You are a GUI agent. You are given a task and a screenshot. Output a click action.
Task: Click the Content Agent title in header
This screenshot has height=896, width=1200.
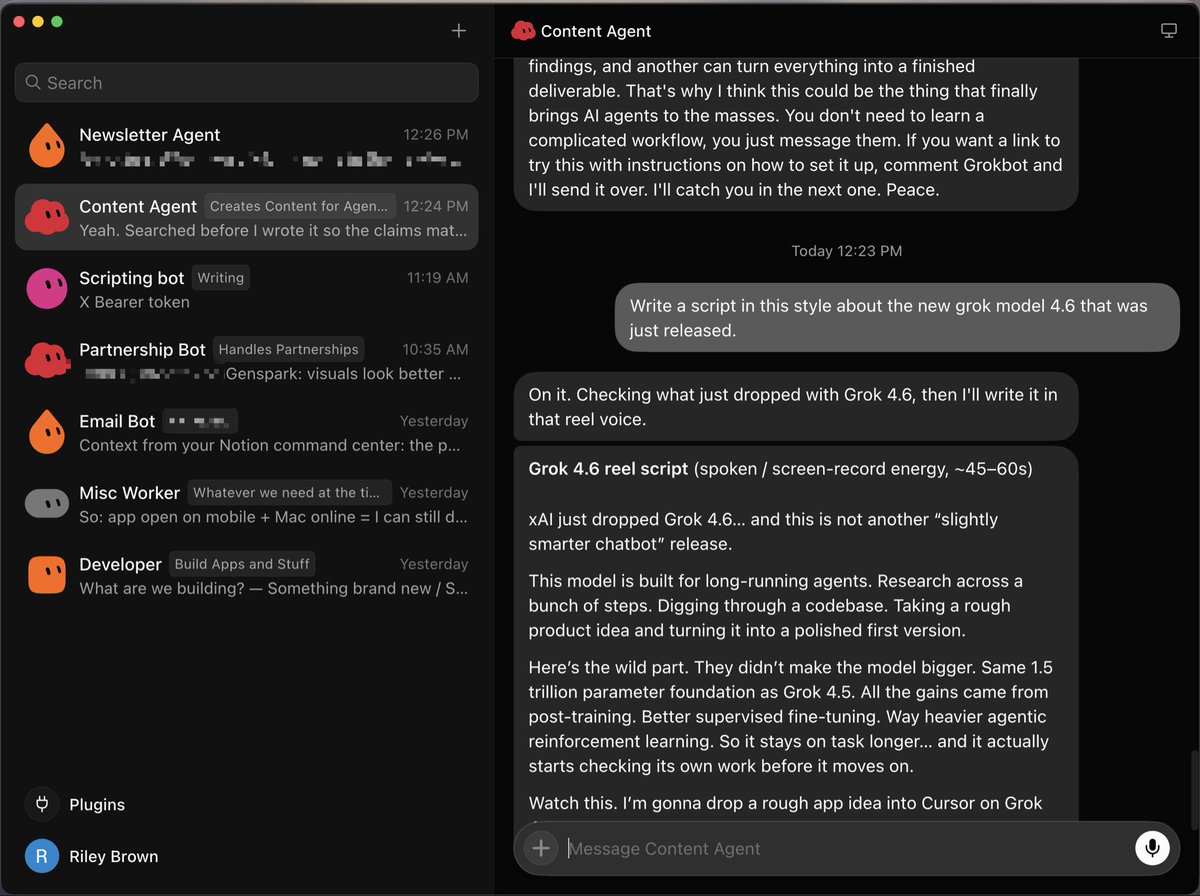pos(596,31)
